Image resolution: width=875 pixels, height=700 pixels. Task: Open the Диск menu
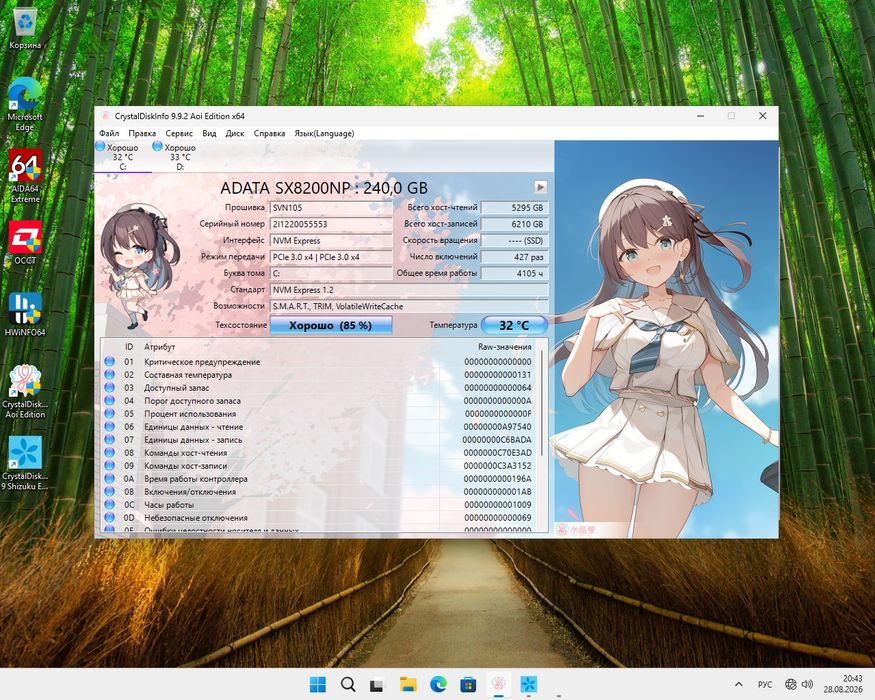tap(235, 133)
